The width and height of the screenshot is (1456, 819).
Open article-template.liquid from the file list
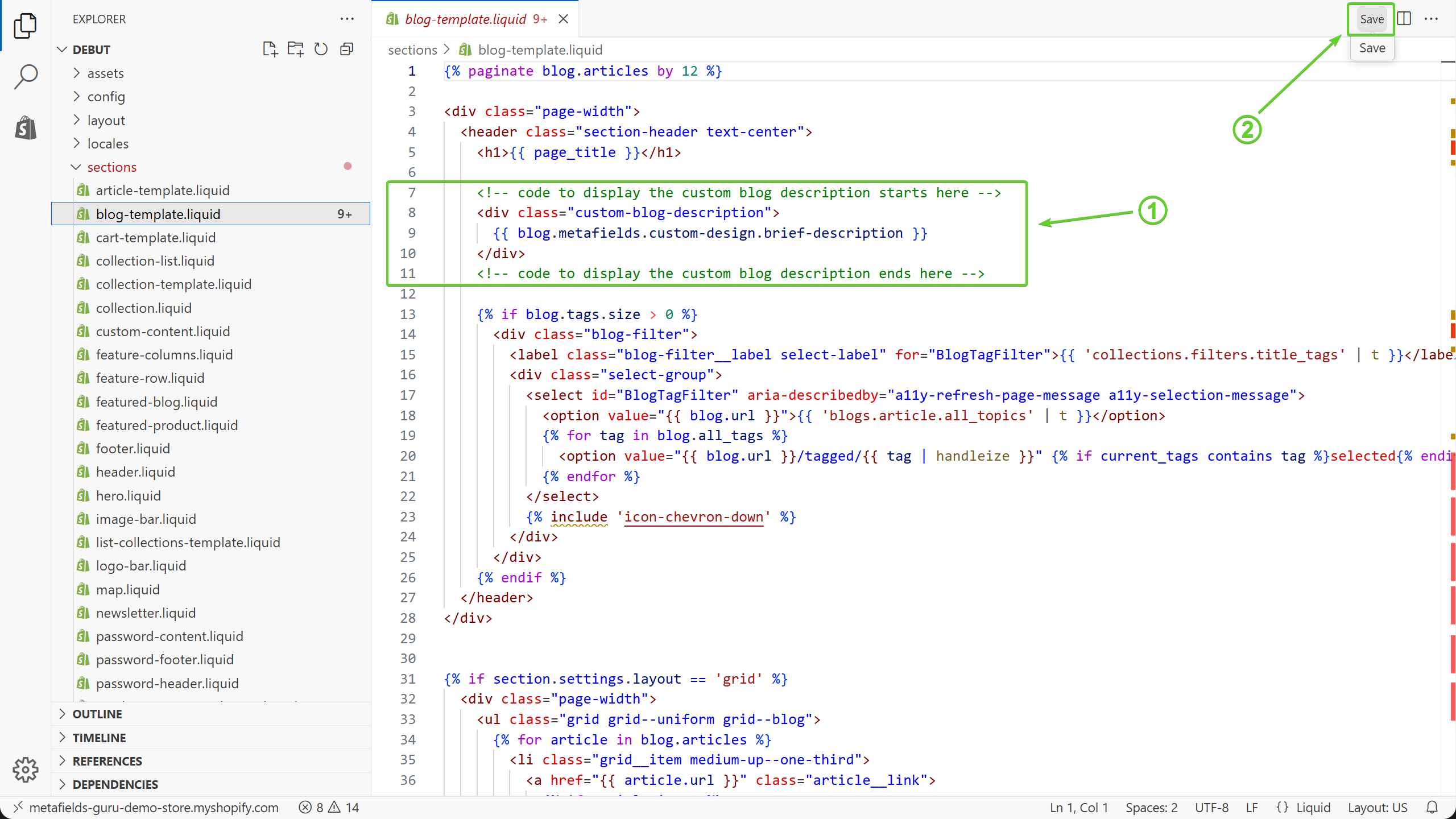click(x=163, y=191)
